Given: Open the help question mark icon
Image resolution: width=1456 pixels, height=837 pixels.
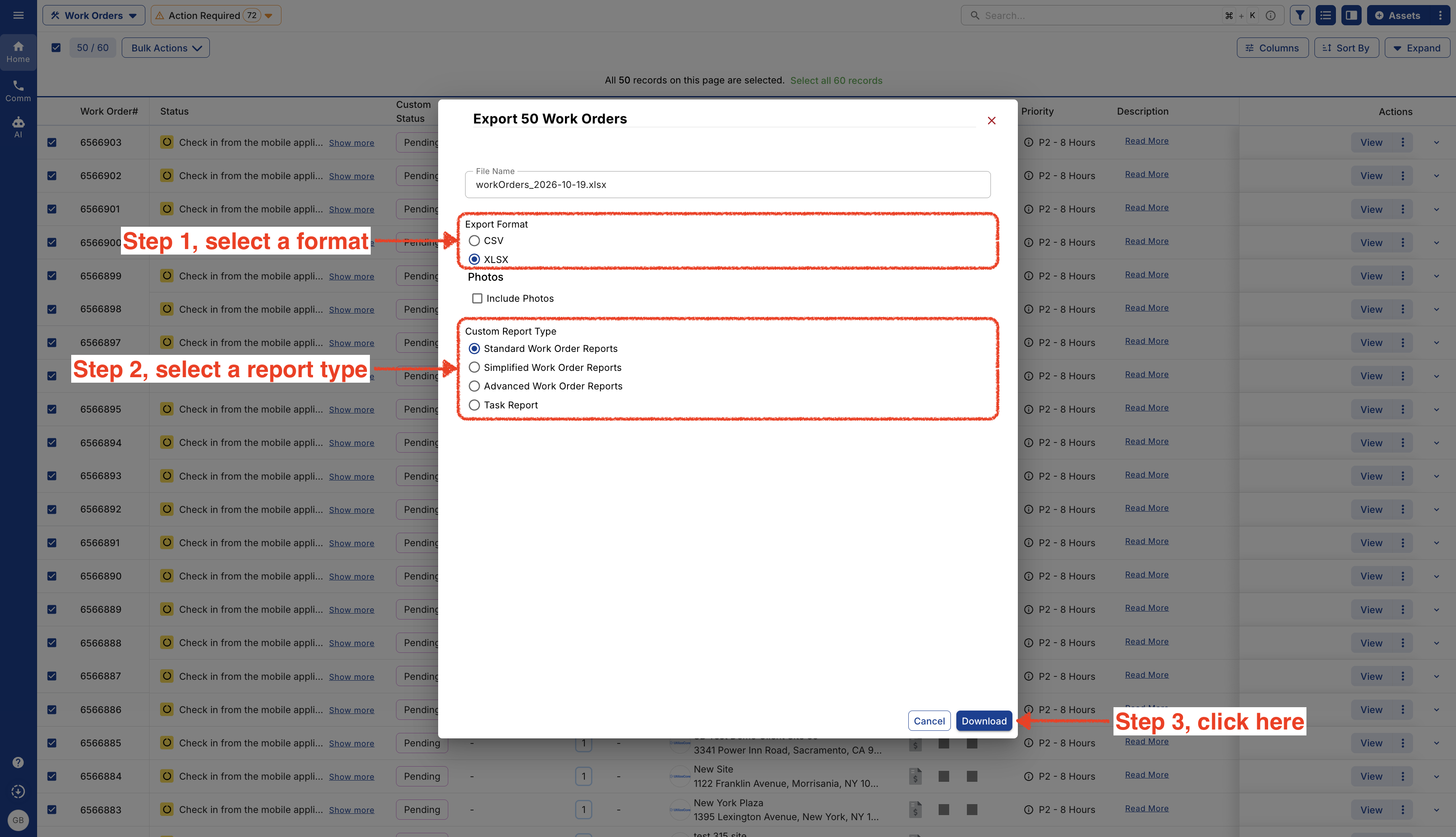Looking at the screenshot, I should coord(19,762).
